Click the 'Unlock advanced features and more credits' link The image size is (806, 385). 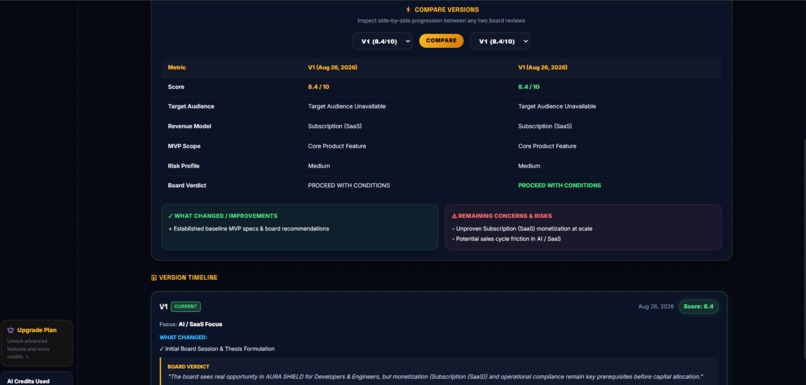(27, 349)
